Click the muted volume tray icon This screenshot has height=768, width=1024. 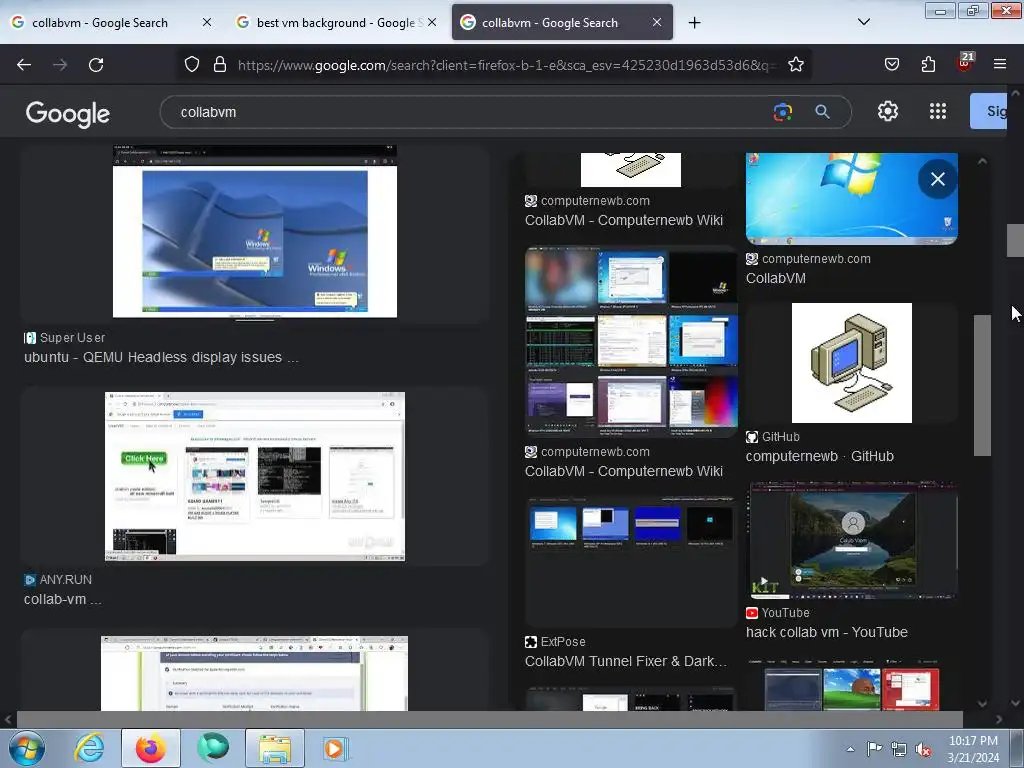pos(923,750)
